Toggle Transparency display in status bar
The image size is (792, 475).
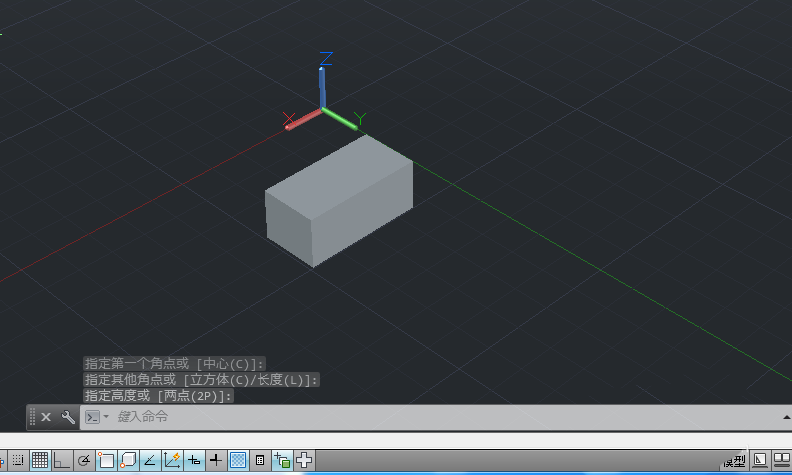coord(238,460)
